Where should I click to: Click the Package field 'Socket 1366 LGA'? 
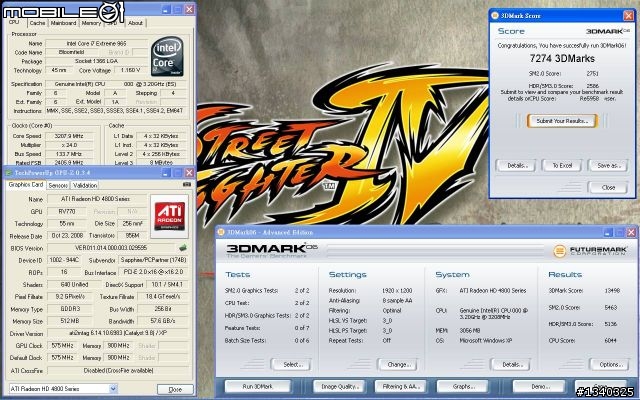(96, 61)
